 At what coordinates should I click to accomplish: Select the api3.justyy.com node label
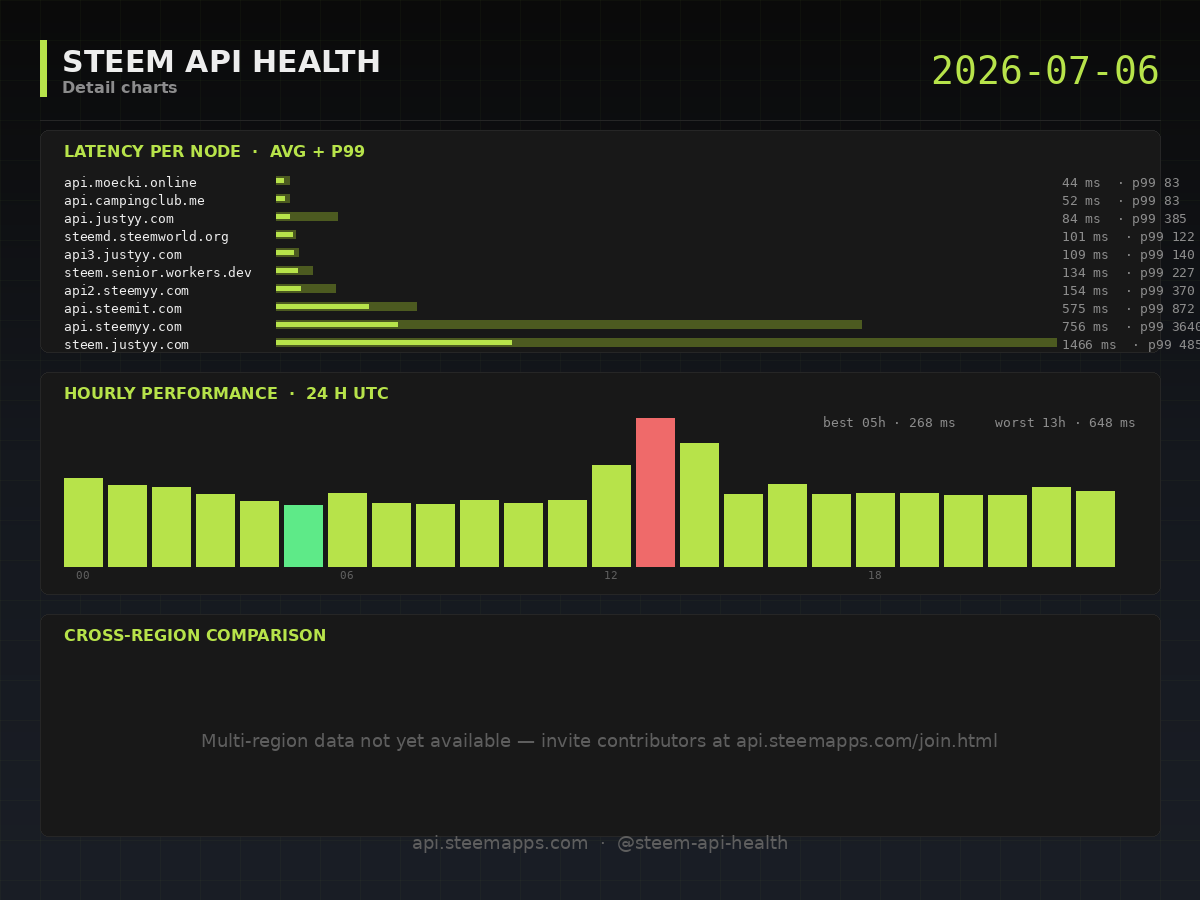pyautogui.click(x=123, y=255)
